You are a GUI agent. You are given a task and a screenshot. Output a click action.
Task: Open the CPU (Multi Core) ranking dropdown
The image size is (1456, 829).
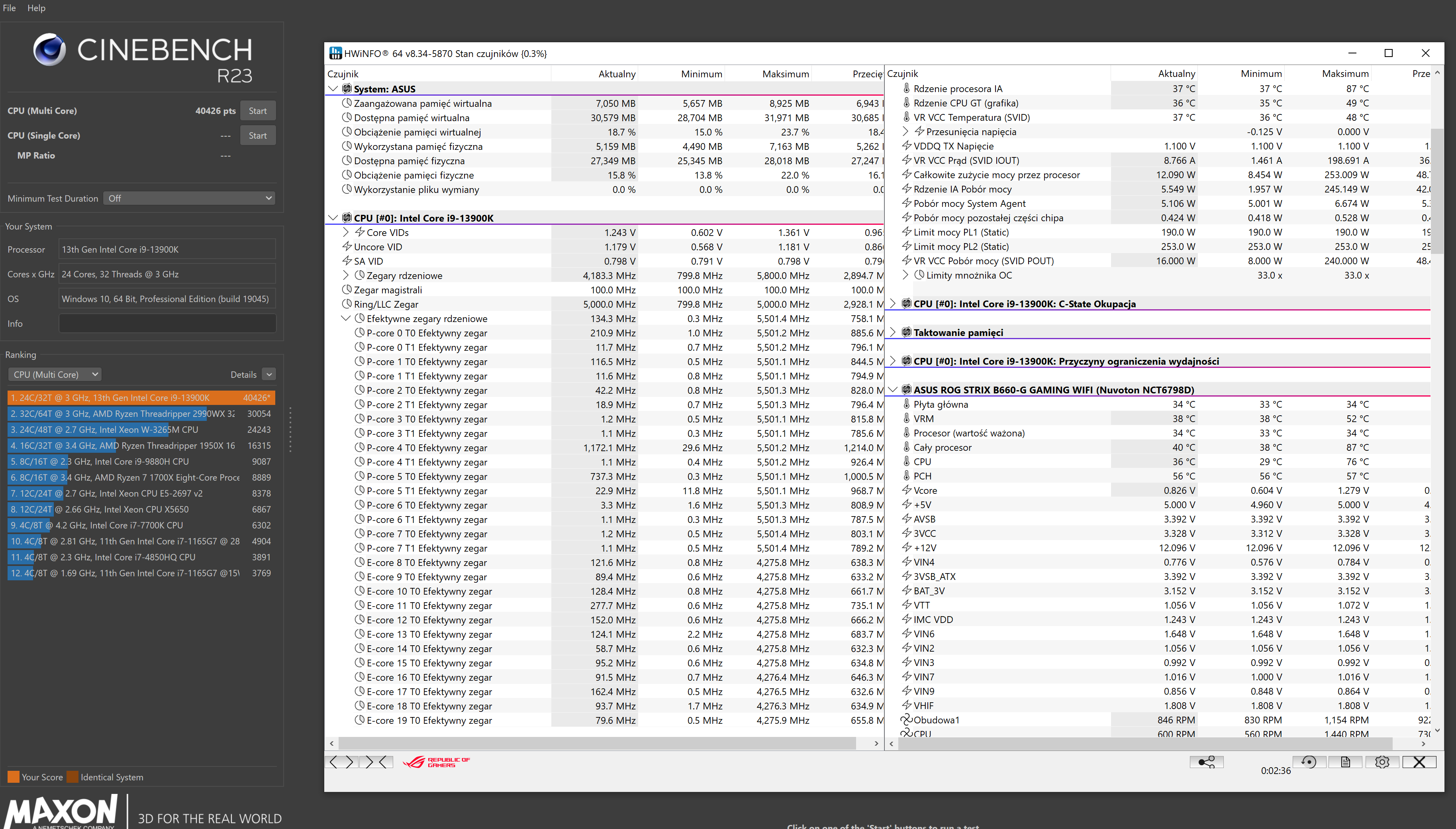click(x=55, y=374)
